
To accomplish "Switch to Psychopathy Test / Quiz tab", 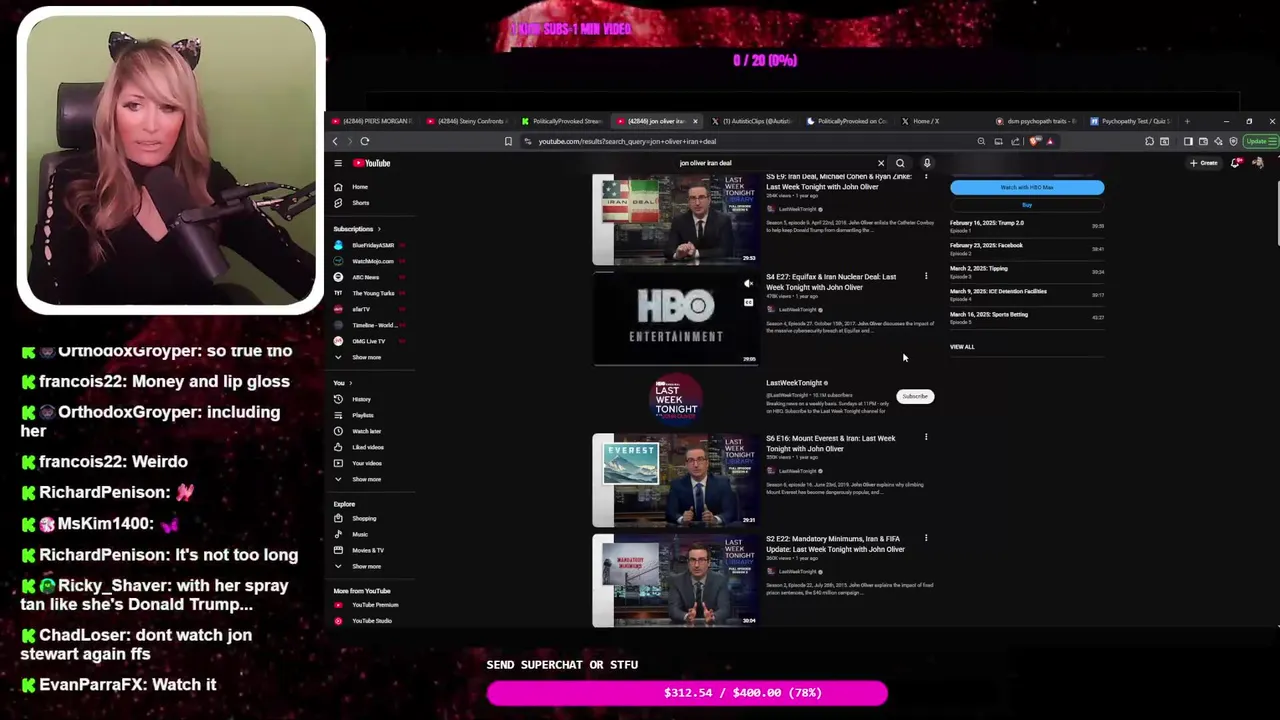I will pos(1132,121).
